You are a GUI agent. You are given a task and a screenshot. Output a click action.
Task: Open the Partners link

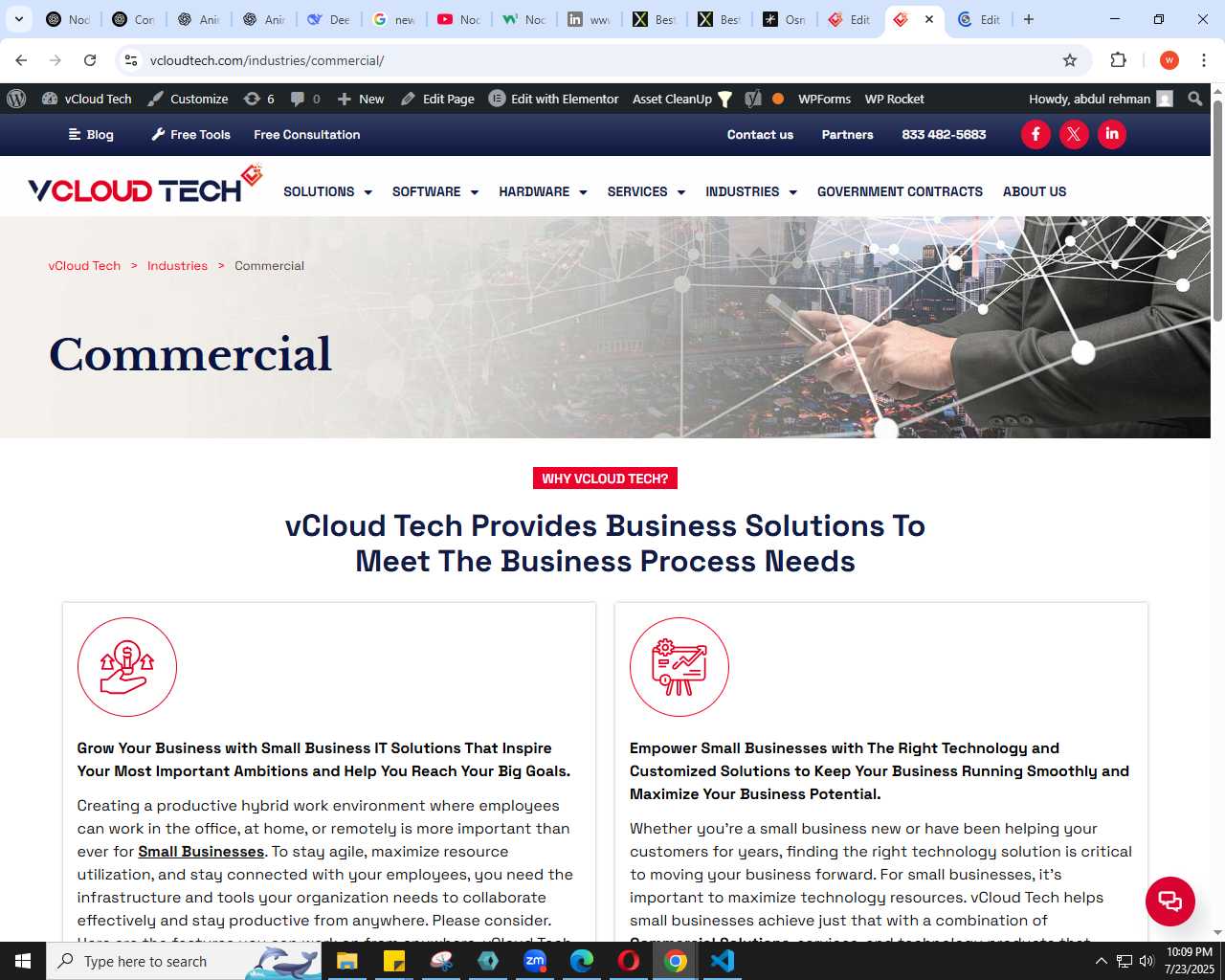tap(847, 135)
